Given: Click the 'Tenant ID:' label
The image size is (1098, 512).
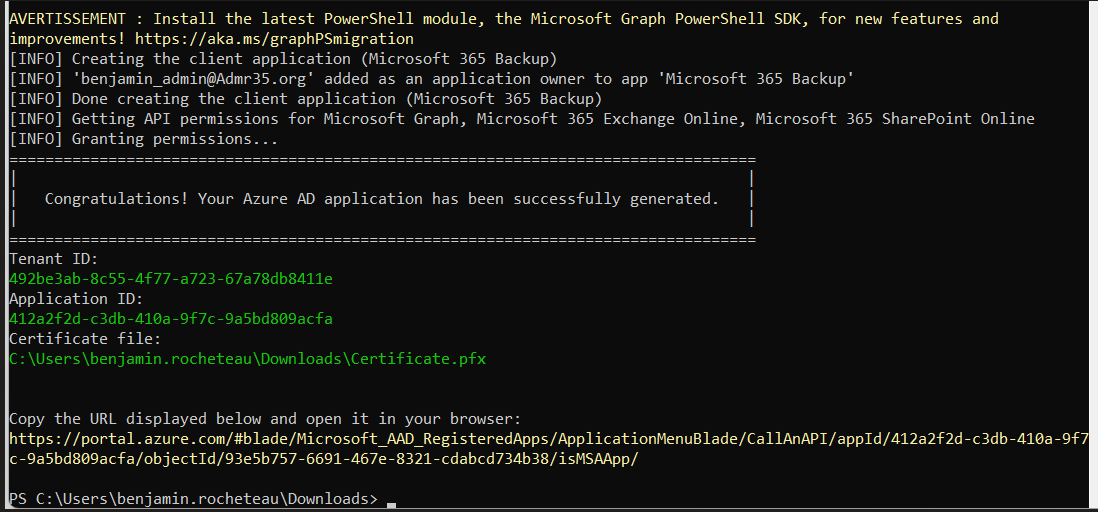Looking at the screenshot, I should [54, 259].
